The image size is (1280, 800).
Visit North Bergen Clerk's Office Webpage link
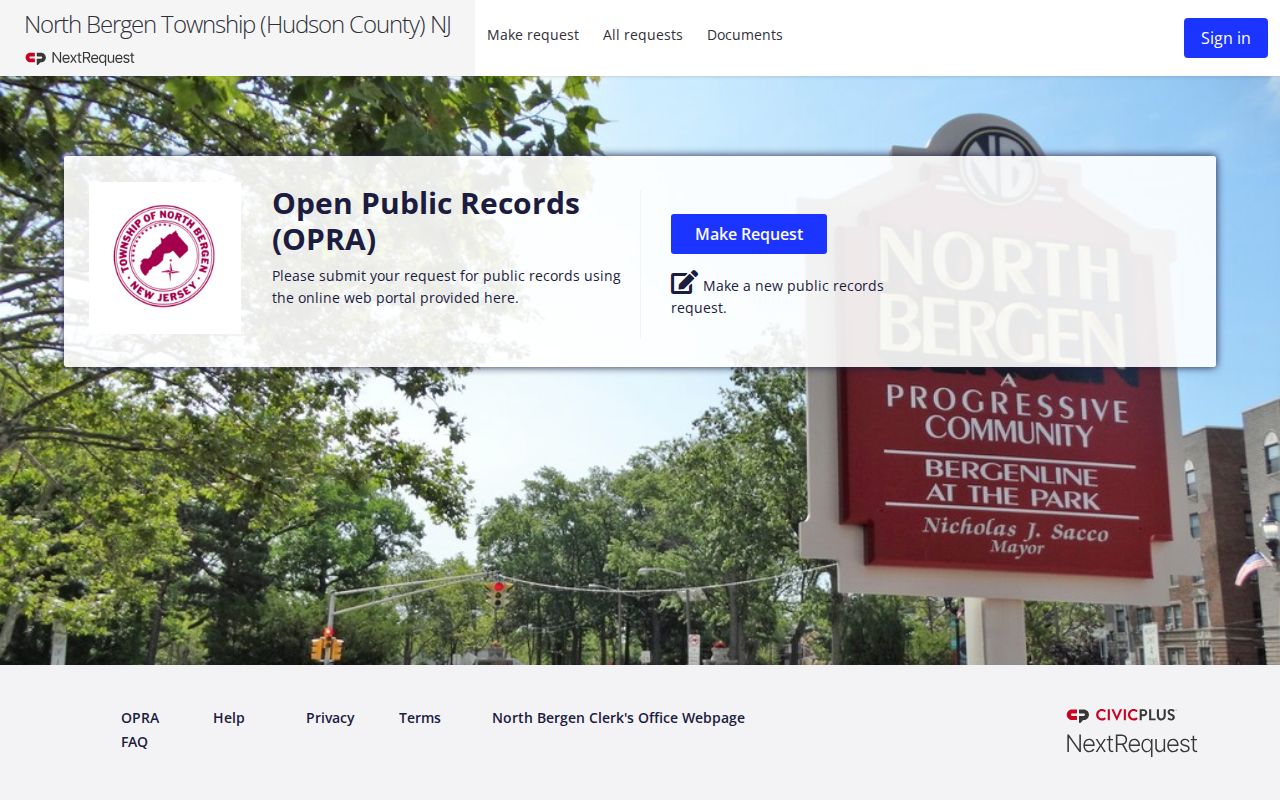point(618,718)
